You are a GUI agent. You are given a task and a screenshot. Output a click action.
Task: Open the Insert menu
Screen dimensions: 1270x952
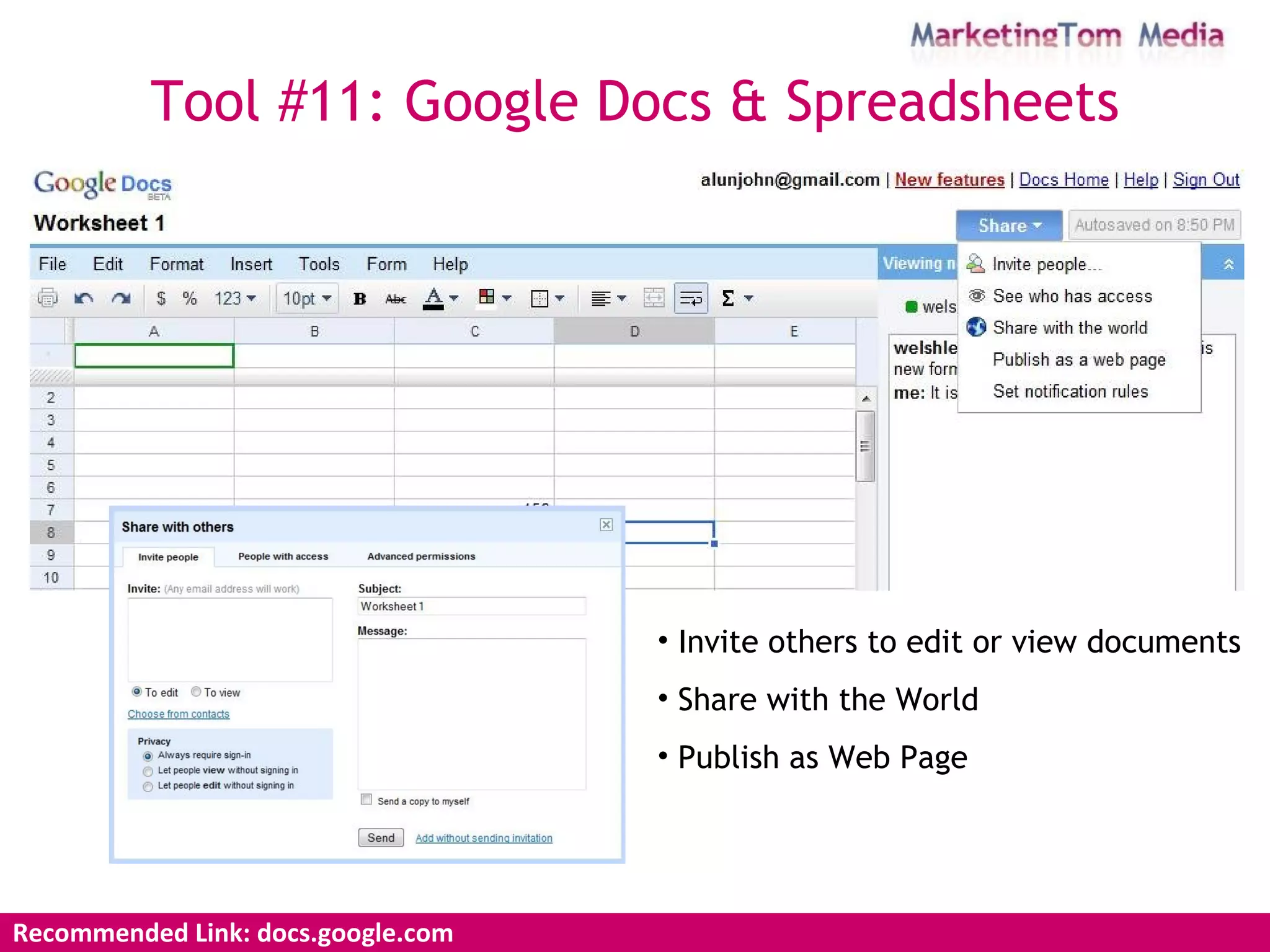(251, 265)
